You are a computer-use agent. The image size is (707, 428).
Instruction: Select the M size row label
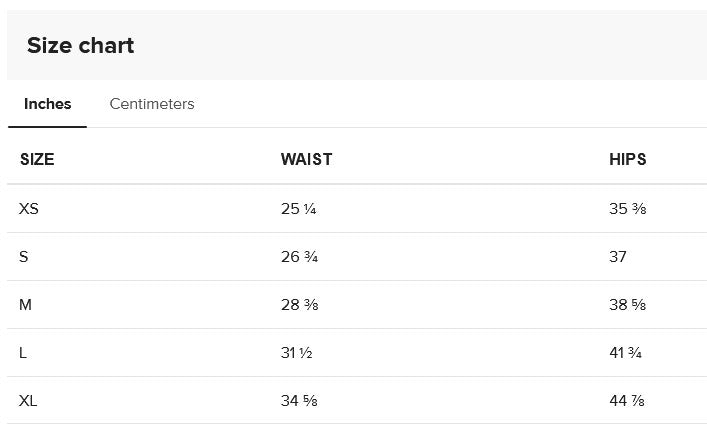coord(26,305)
